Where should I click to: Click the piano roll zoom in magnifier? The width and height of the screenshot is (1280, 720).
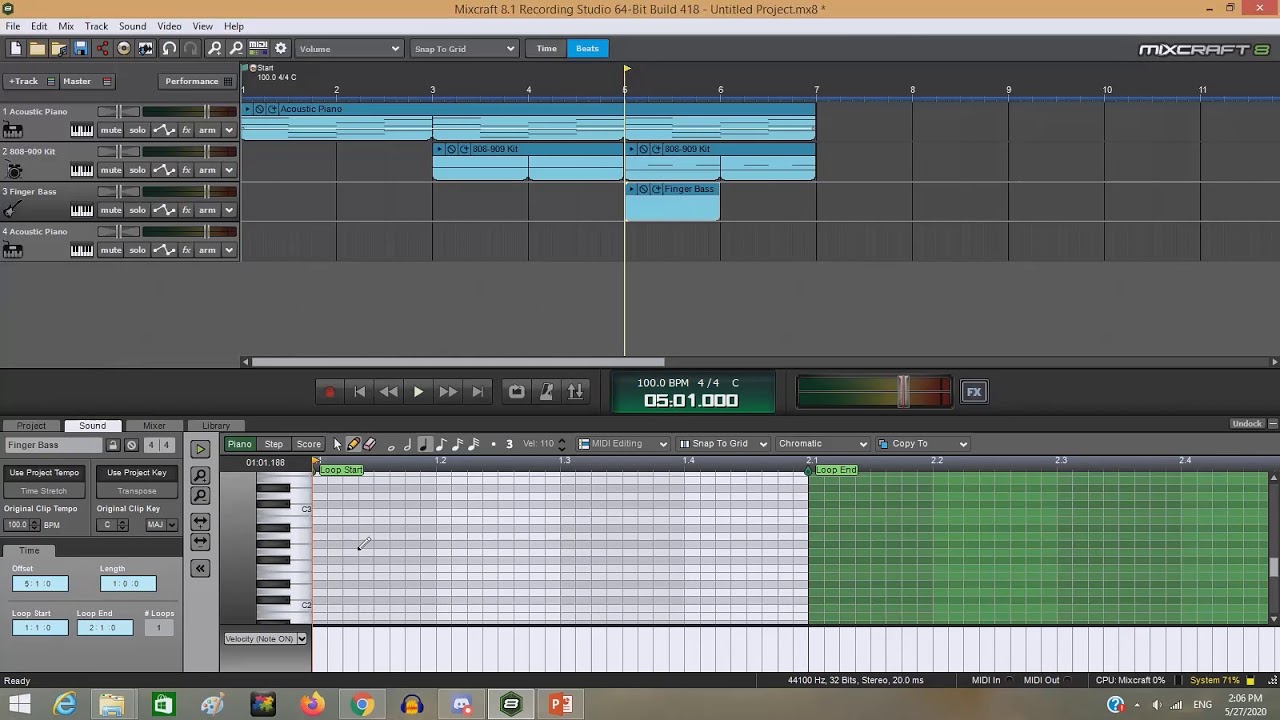pyautogui.click(x=200, y=476)
